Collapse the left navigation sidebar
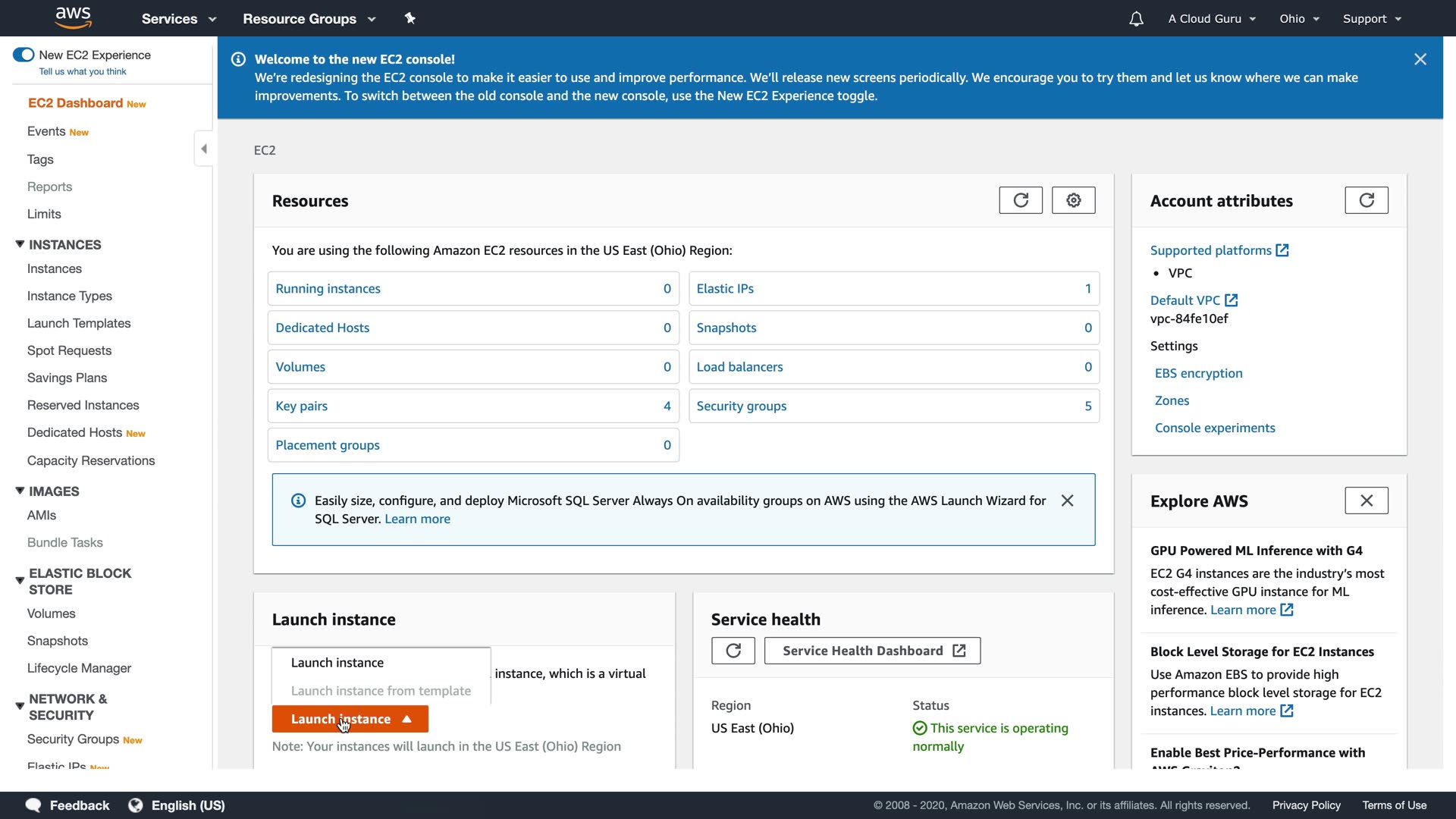This screenshot has height=819, width=1456. pos(203,149)
